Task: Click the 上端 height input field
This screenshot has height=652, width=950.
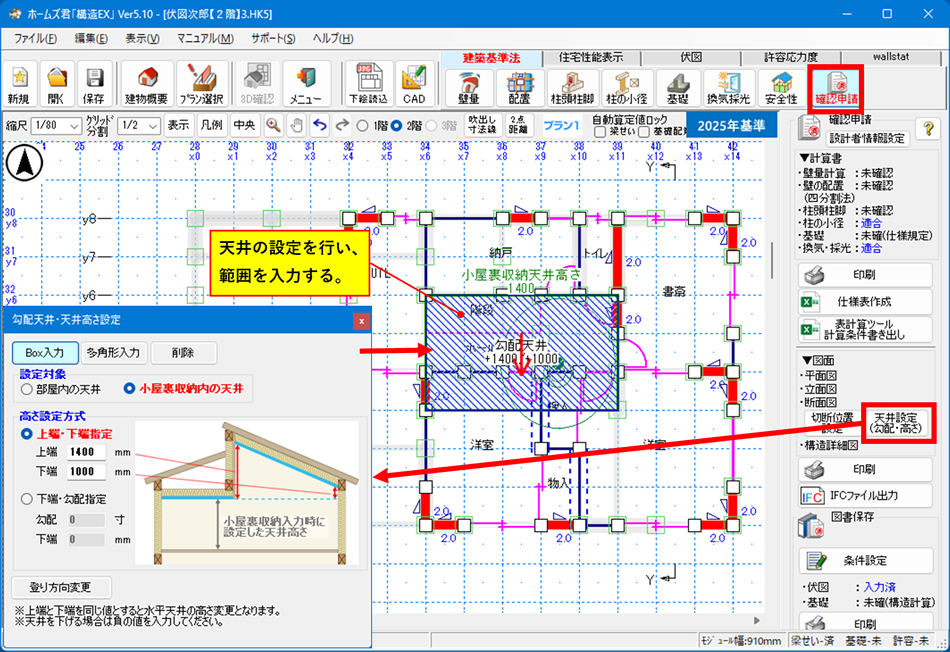Action: (86, 452)
